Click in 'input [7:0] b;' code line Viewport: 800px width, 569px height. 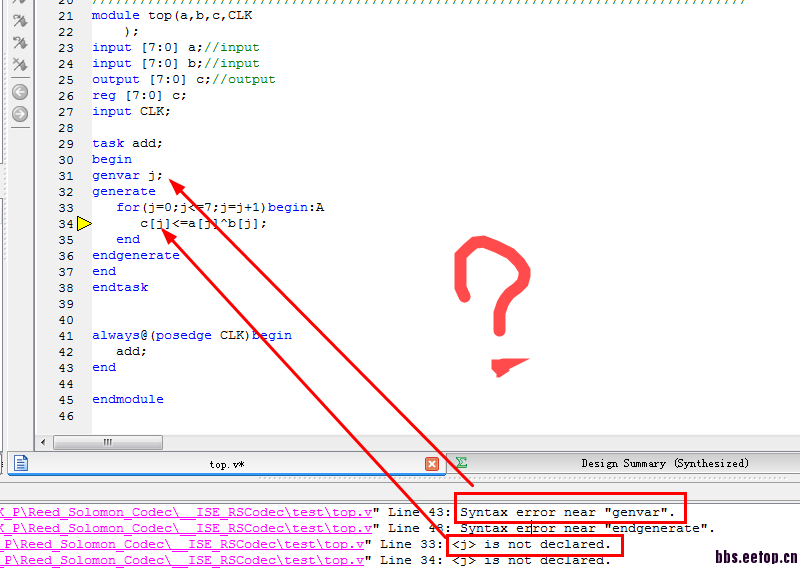(176, 63)
